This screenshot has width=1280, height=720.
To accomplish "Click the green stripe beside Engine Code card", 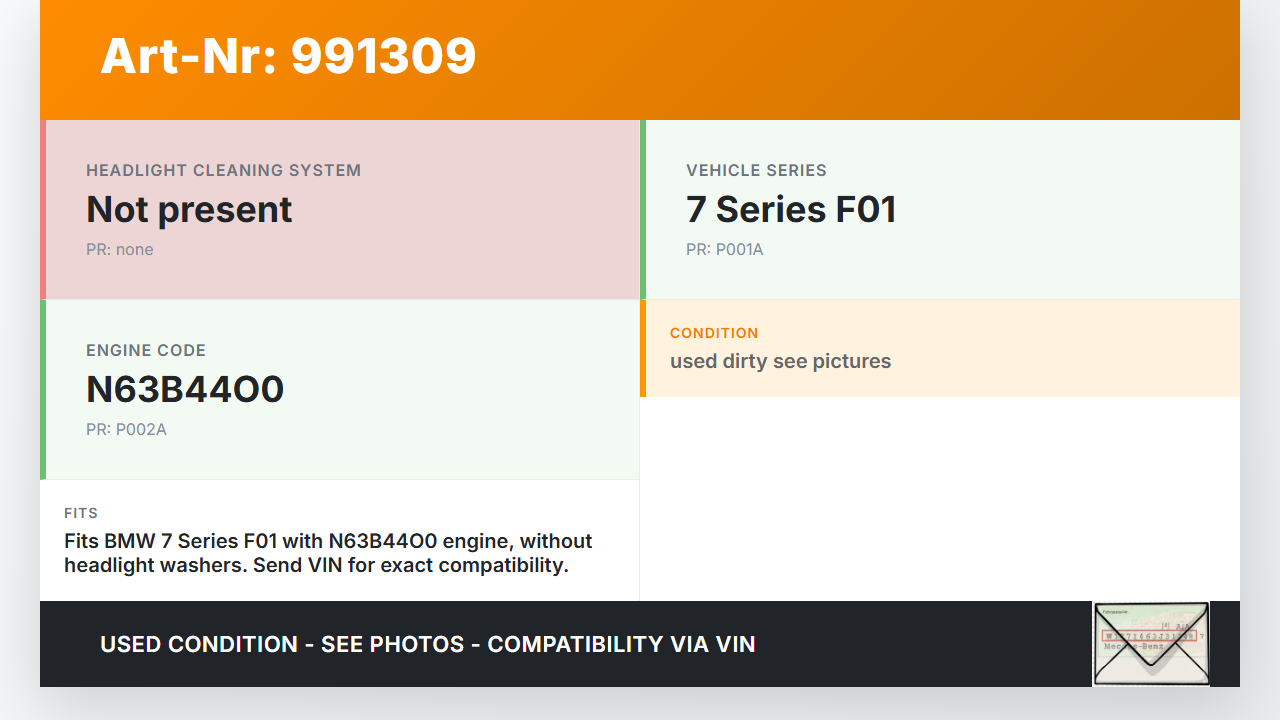I will 43,389.
